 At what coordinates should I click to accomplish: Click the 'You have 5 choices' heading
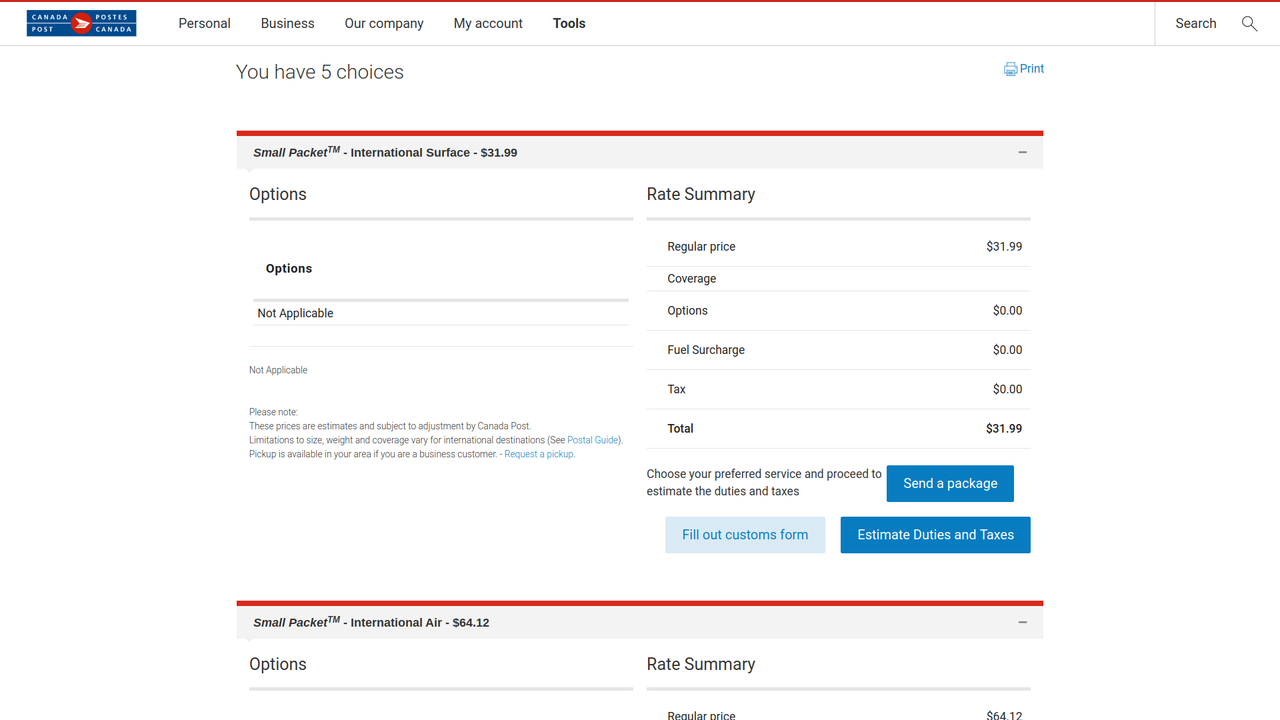pos(320,72)
